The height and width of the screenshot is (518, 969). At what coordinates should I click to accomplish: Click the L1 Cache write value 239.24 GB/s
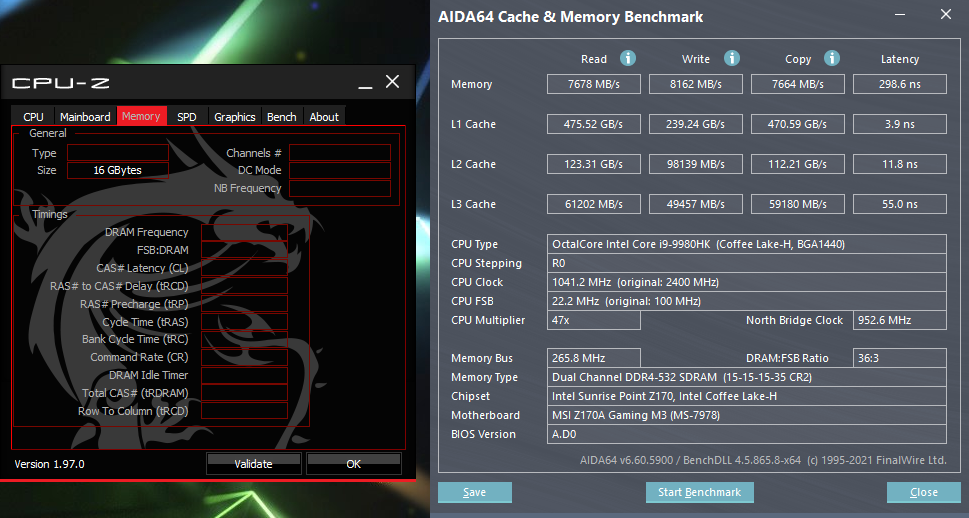[696, 124]
